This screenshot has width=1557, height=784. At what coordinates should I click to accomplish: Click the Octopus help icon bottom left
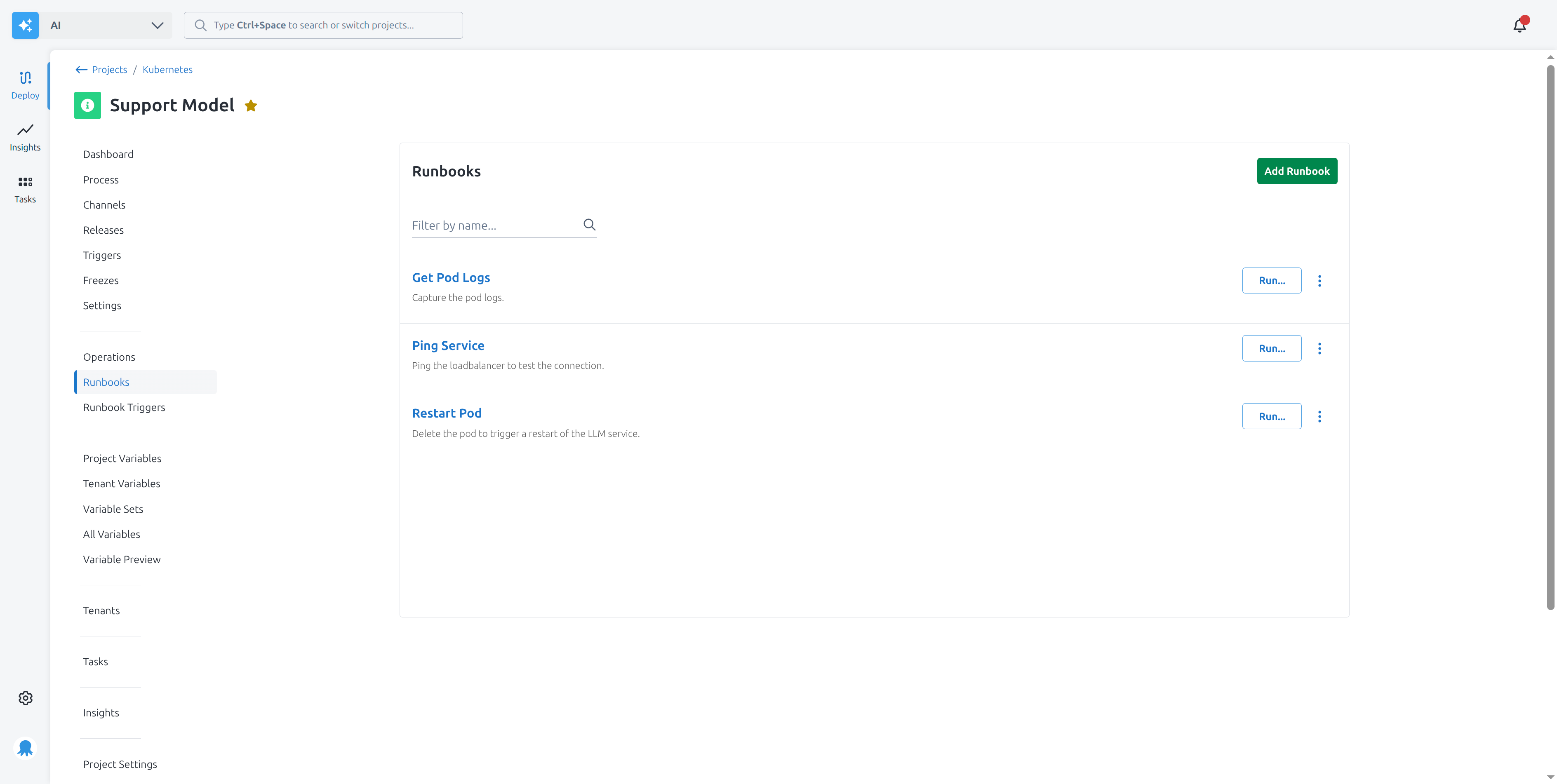[x=25, y=748]
